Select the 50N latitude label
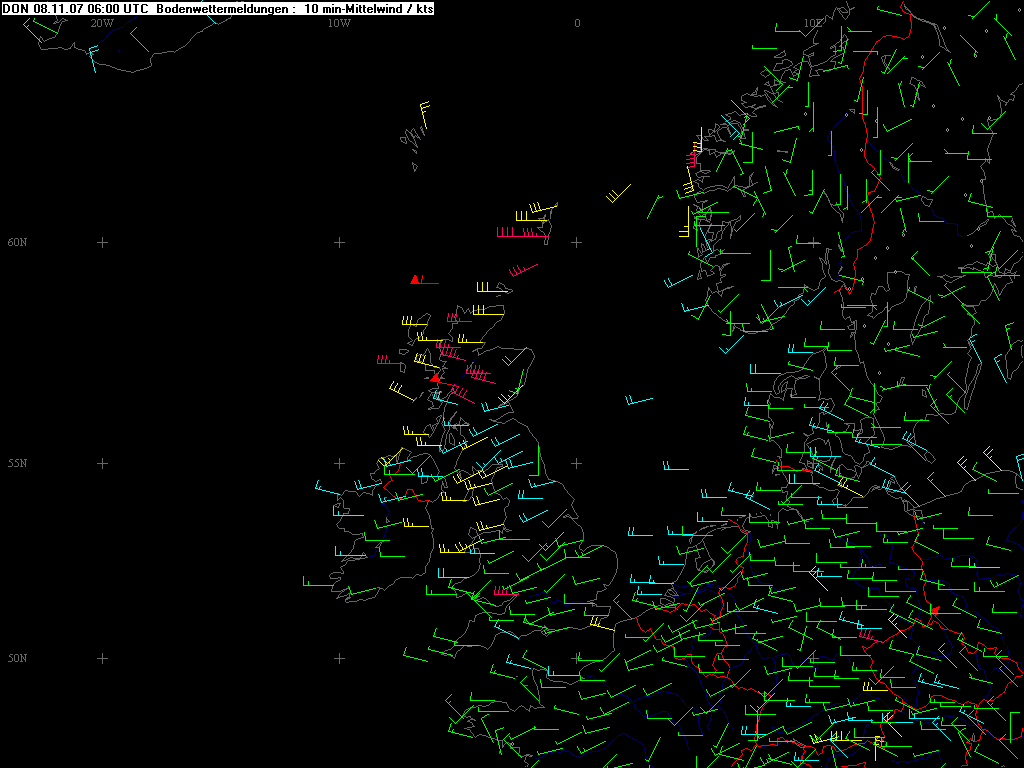The image size is (1024, 768). coord(17,659)
